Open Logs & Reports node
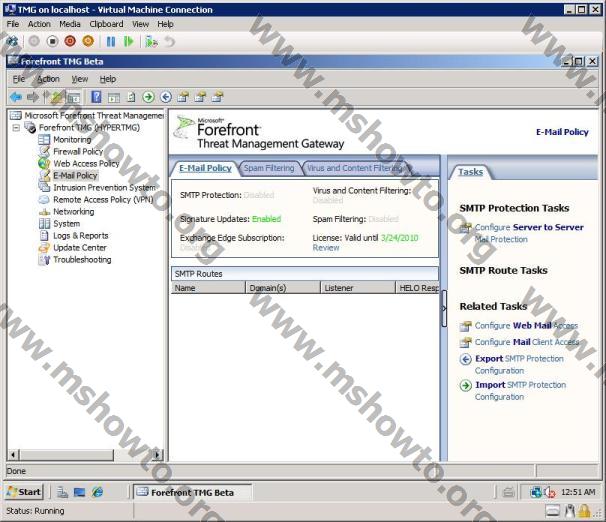The width and height of the screenshot is (606, 522). tap(80, 236)
